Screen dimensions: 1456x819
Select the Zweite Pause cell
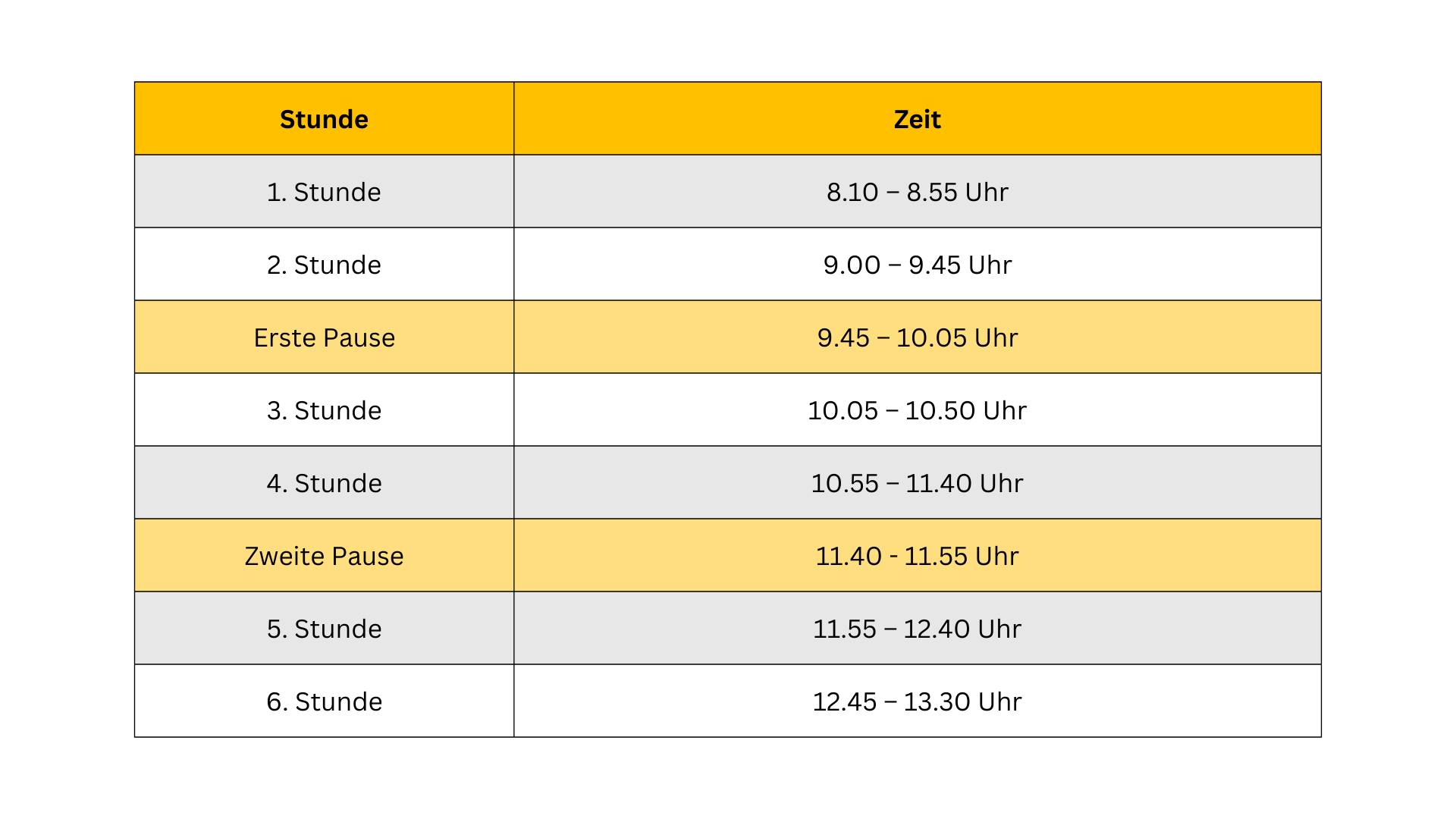pos(324,555)
